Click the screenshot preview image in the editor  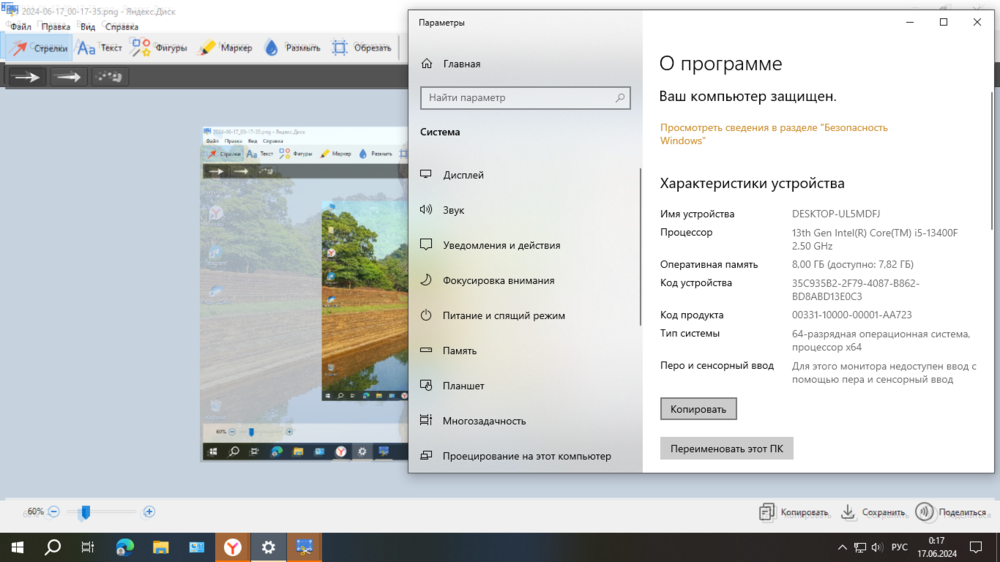[304, 293]
